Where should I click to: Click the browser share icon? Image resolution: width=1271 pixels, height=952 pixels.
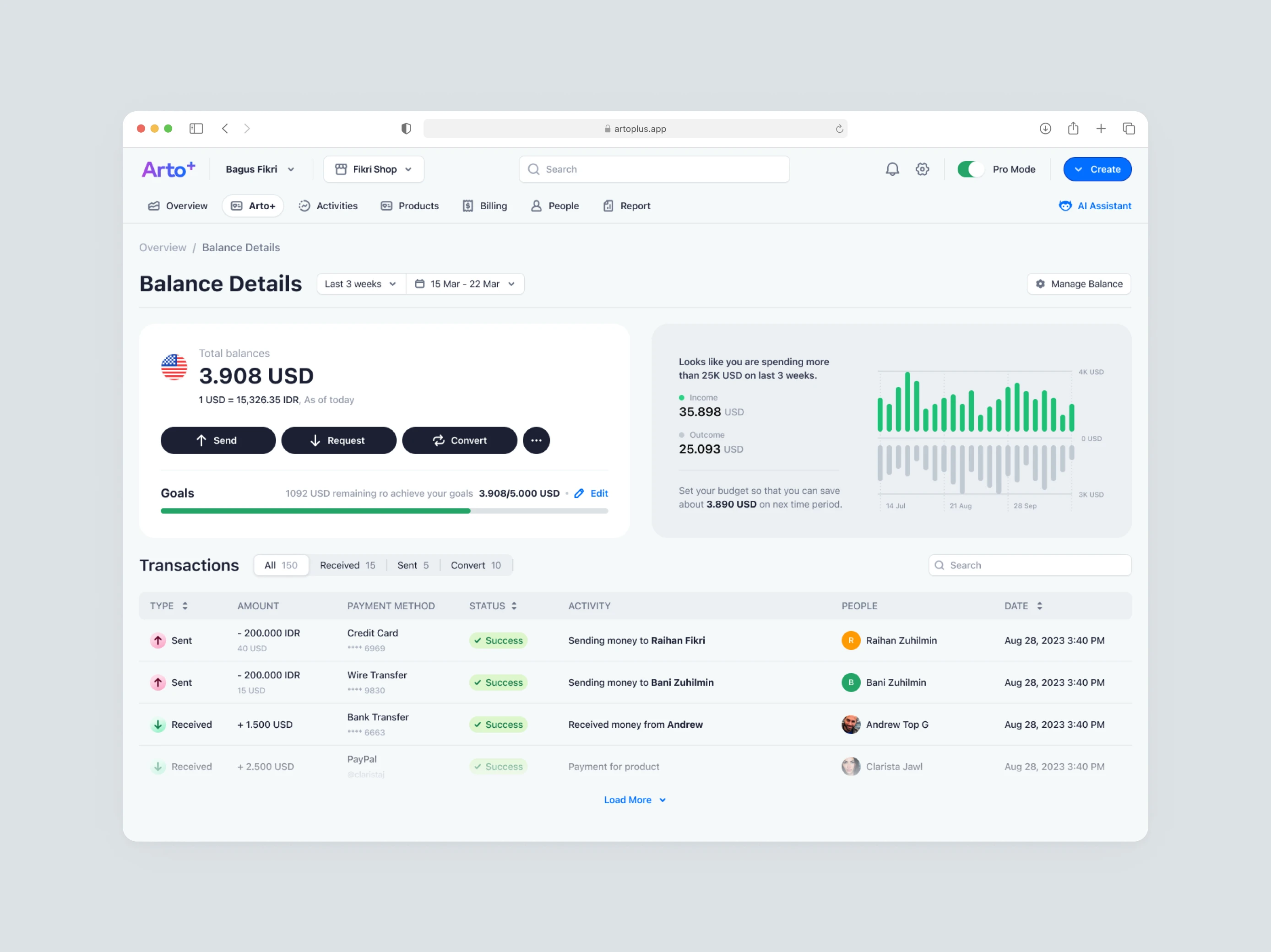pos(1073,128)
